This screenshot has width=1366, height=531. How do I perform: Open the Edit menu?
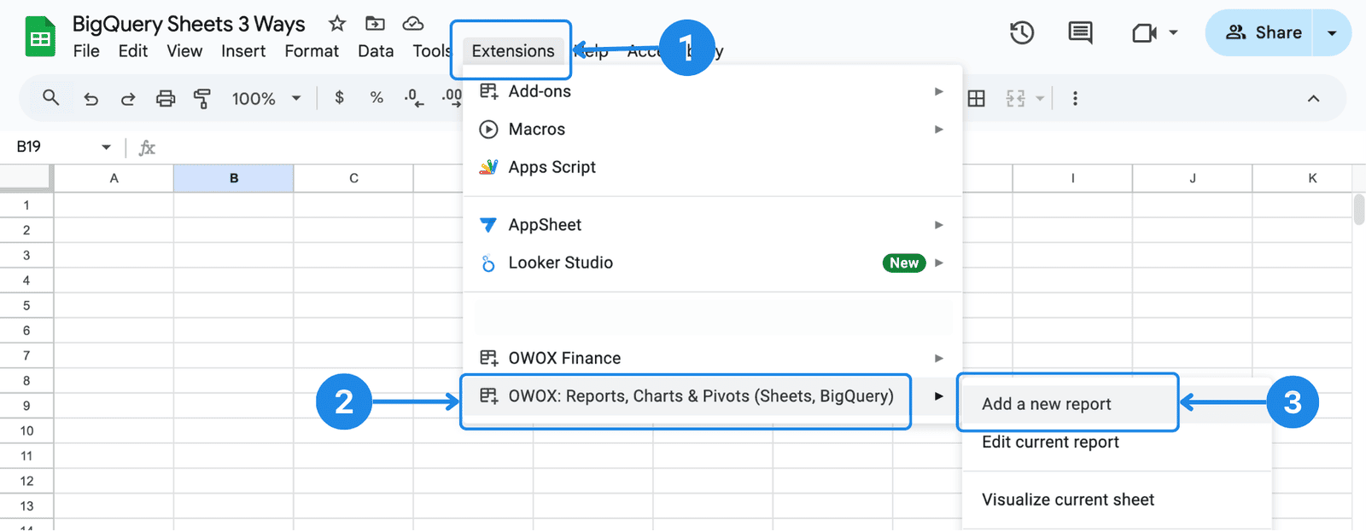[x=133, y=51]
